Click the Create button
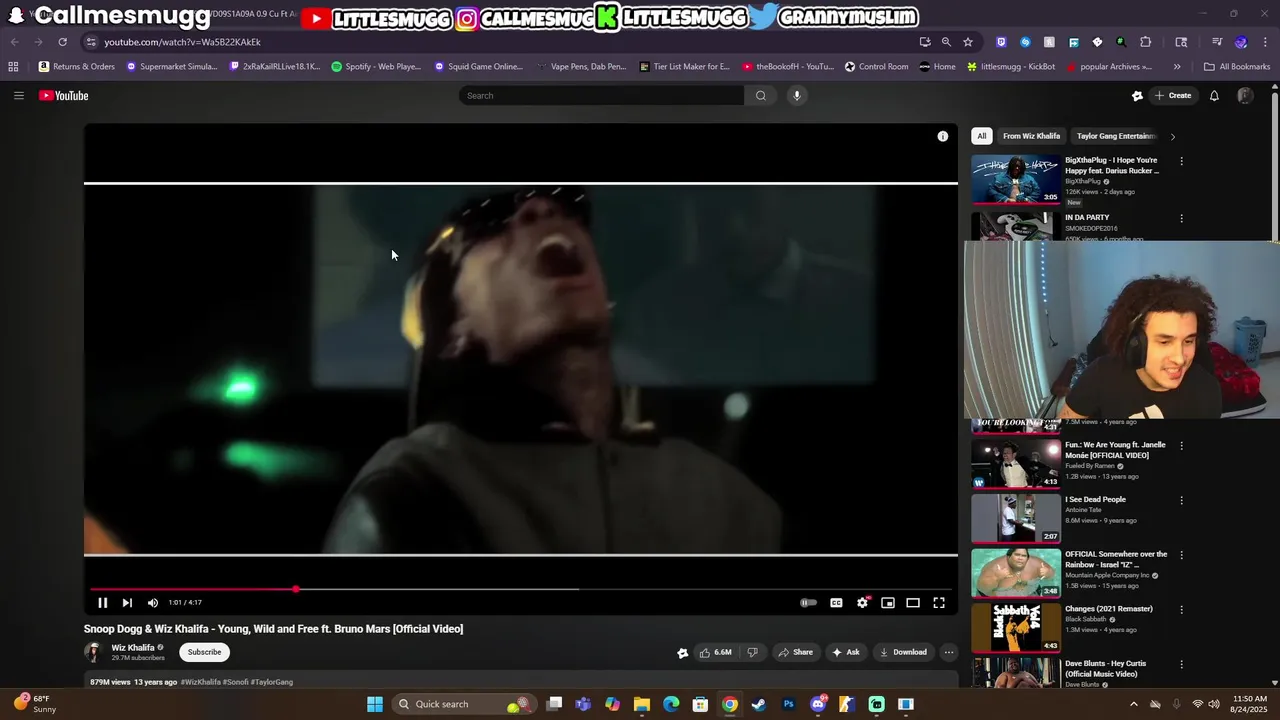Image resolution: width=1280 pixels, height=720 pixels. pos(1173,96)
